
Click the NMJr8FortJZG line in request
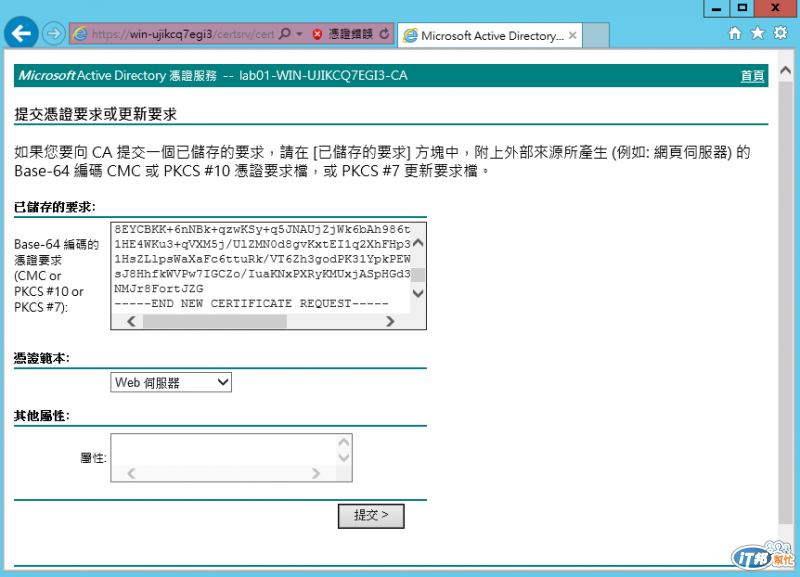pyautogui.click(x=159, y=289)
